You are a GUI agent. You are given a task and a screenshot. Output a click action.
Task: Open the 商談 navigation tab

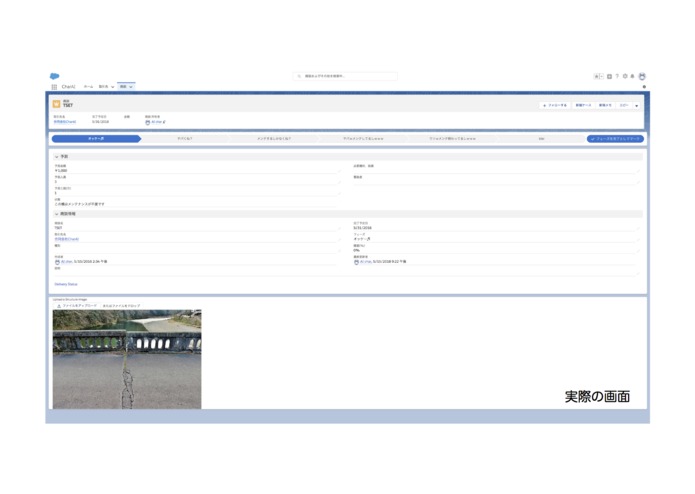tap(123, 87)
